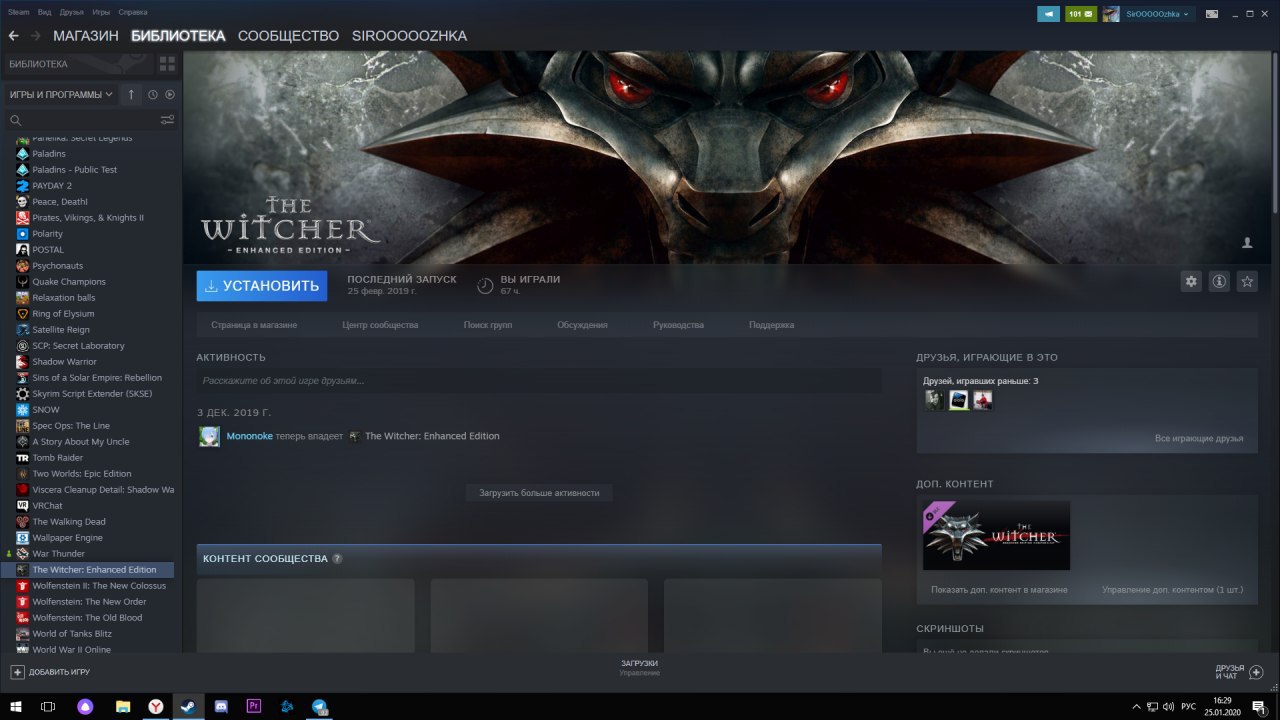The image size is (1280, 720).
Task: Open the announcements megaphone icon
Action: click(x=1048, y=14)
